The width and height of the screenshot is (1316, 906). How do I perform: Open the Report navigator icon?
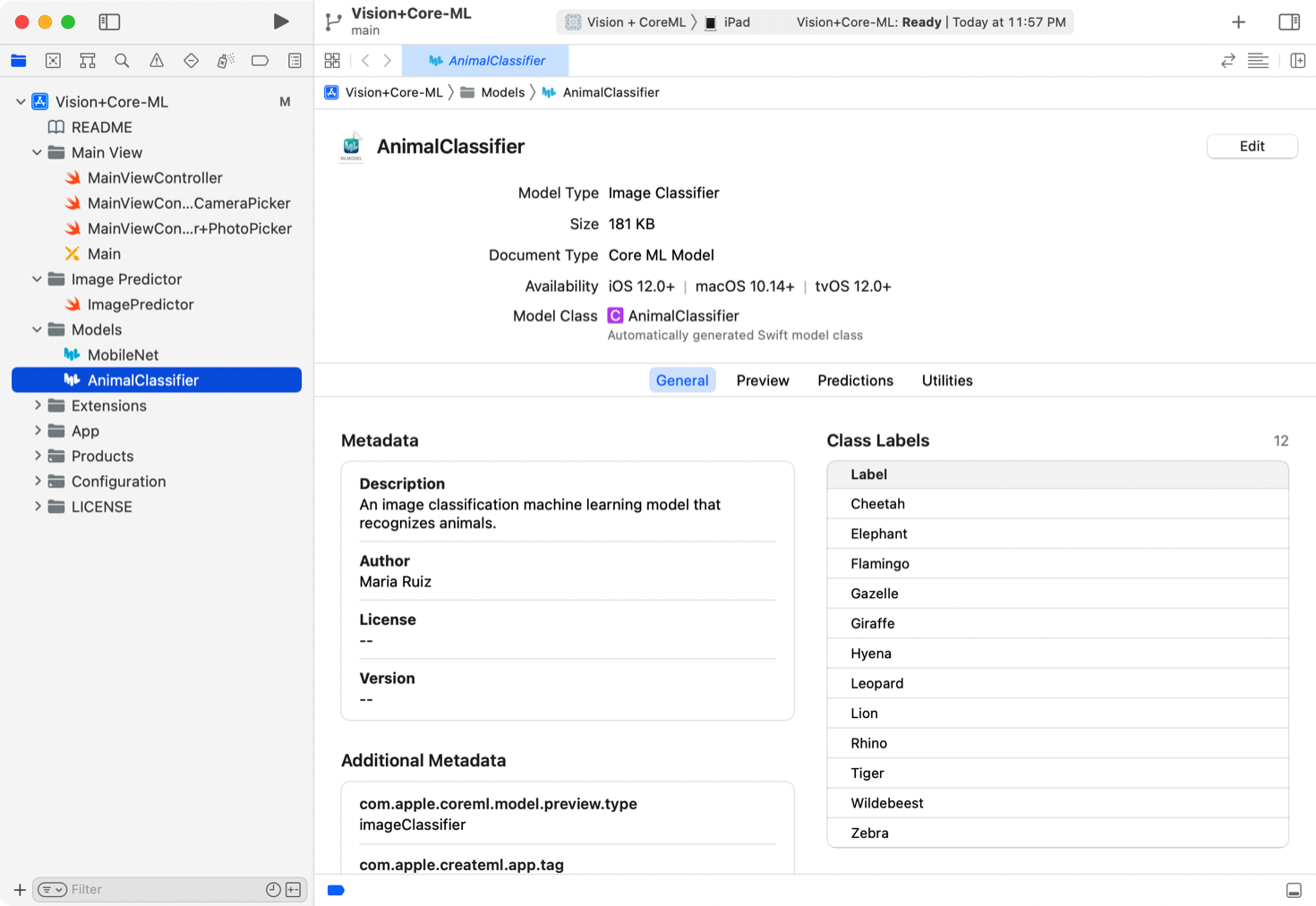(x=295, y=61)
